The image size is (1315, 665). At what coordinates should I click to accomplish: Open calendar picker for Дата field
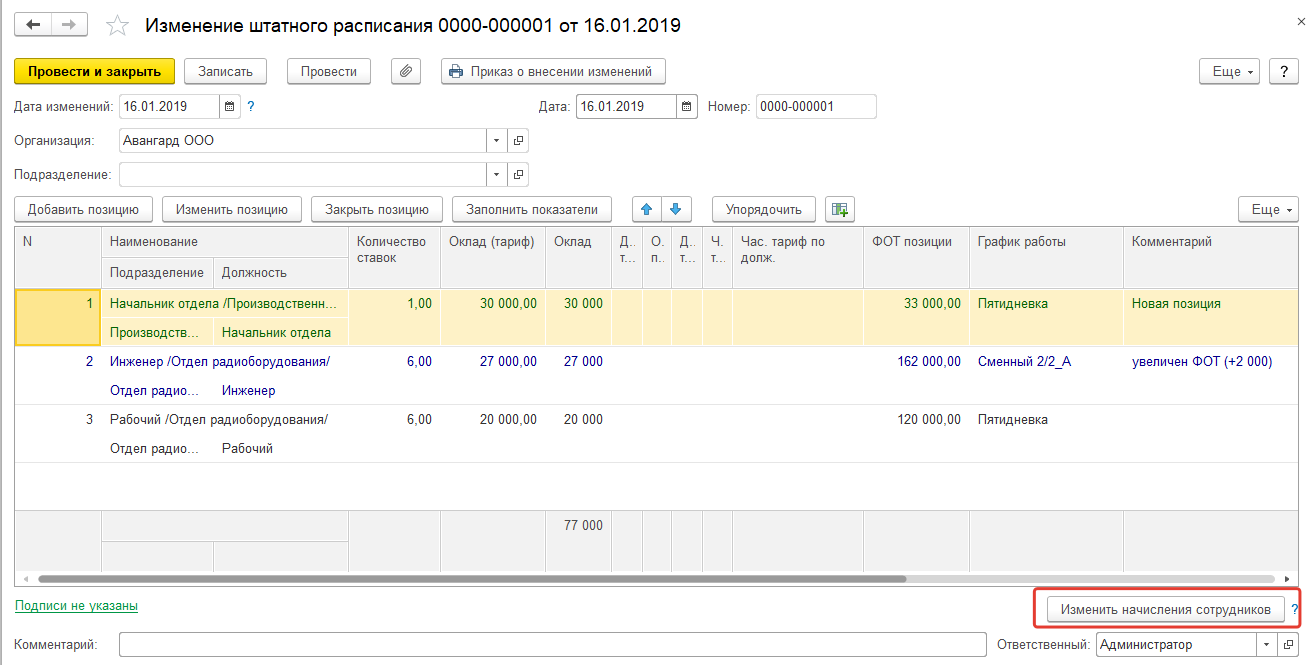(686, 106)
